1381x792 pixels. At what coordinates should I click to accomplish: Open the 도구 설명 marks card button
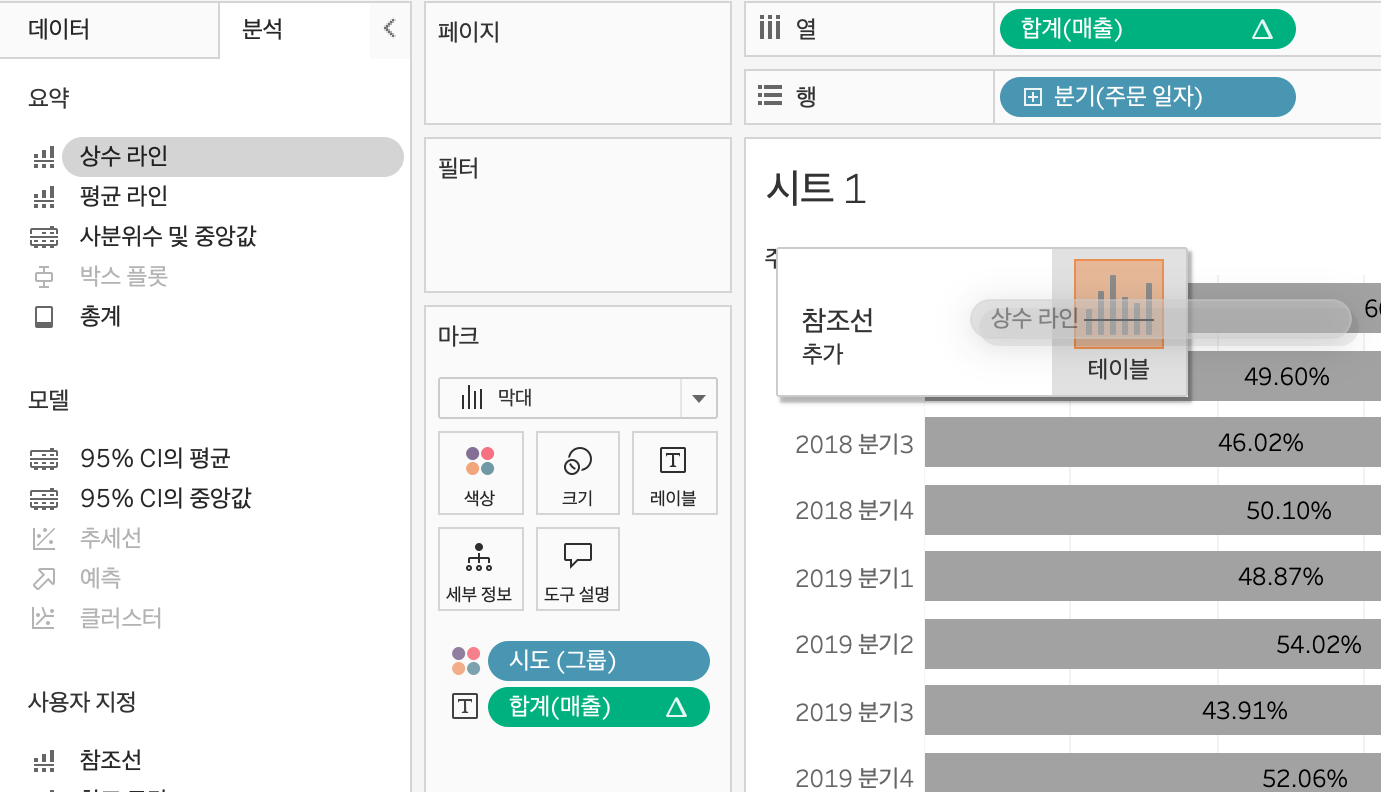click(x=578, y=569)
